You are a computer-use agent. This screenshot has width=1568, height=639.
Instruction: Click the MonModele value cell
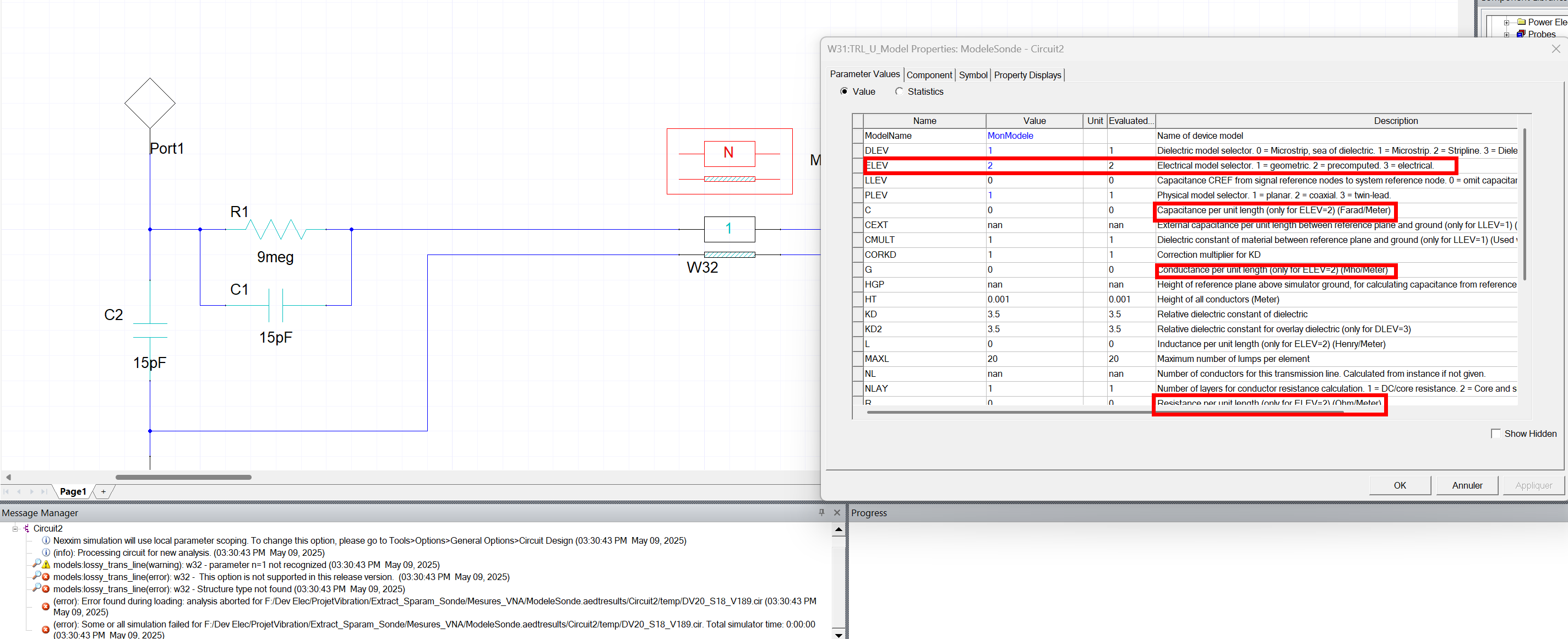tap(1034, 136)
